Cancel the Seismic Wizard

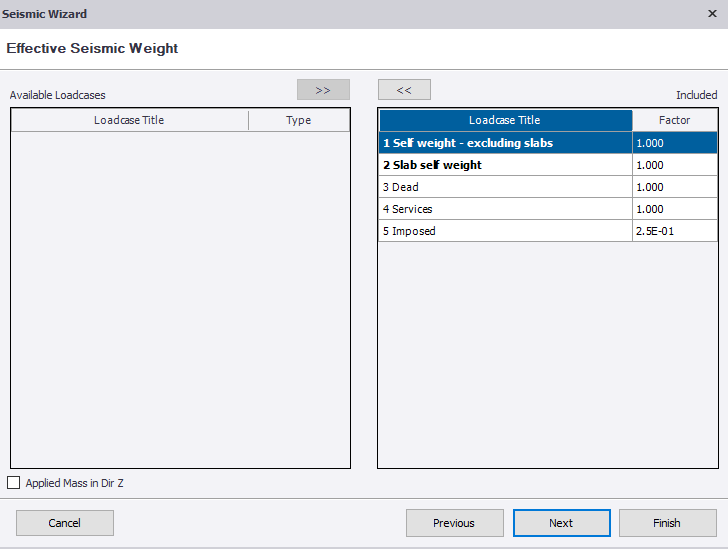(x=65, y=523)
